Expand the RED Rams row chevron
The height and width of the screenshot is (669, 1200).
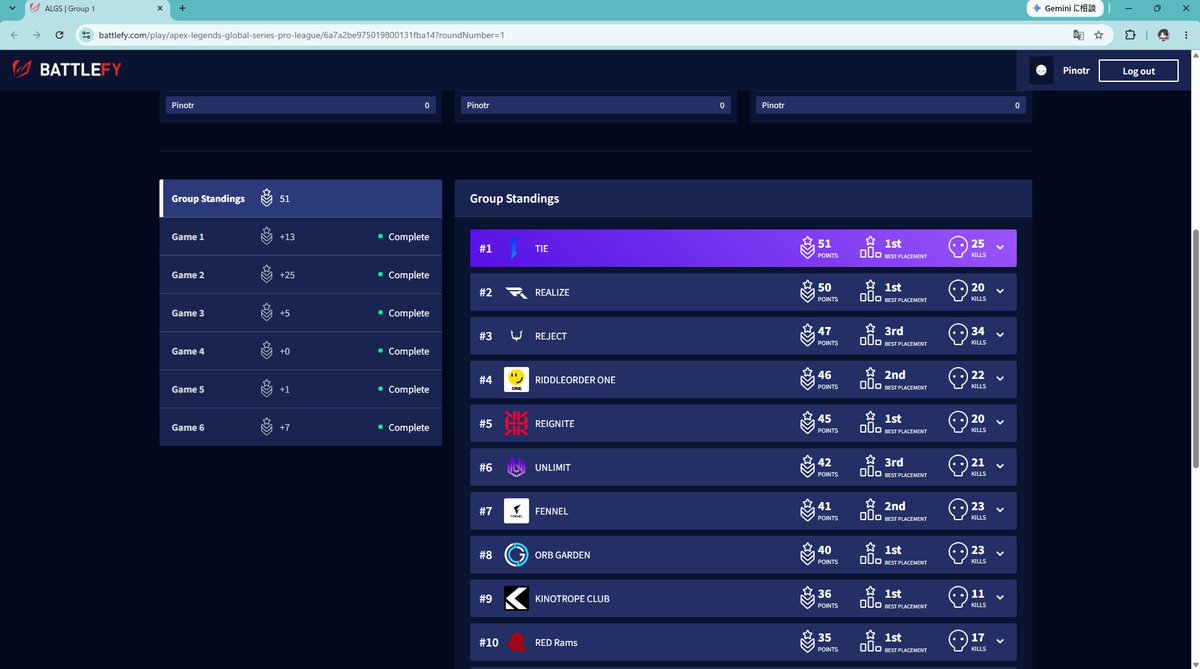(x=1000, y=642)
